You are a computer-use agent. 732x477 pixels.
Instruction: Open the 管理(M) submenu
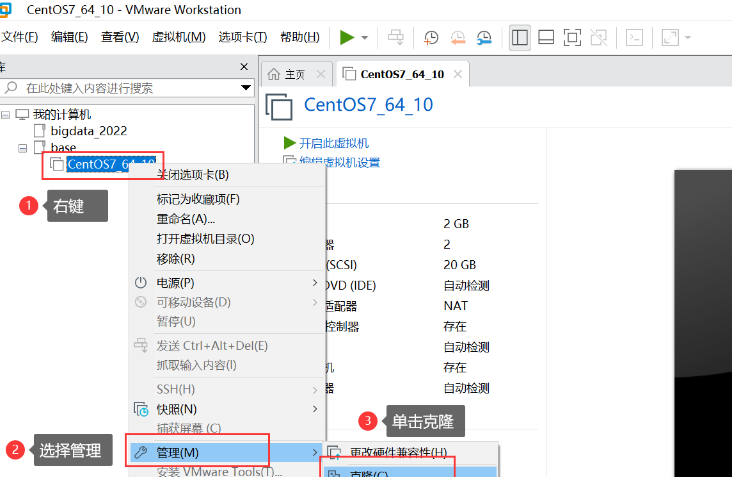[227, 452]
